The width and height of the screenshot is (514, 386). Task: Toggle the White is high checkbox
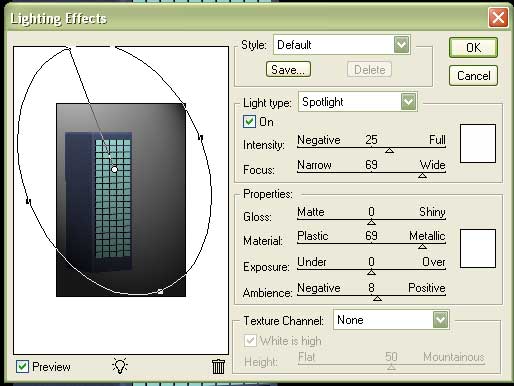(x=250, y=341)
